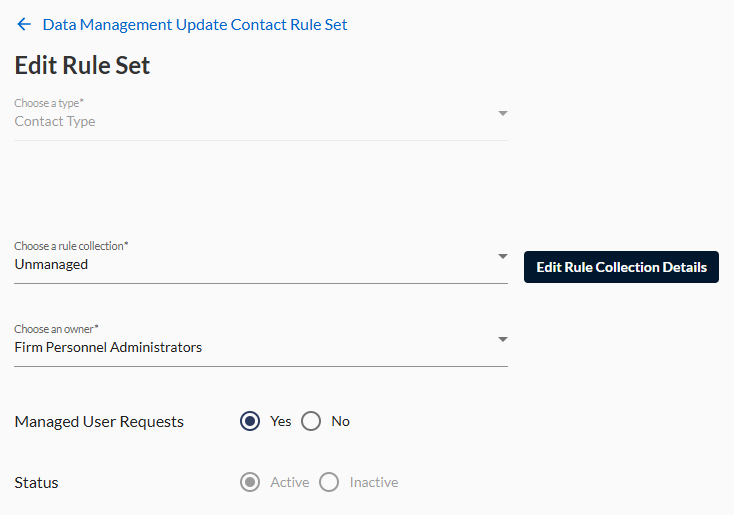Click the Inactive label text
This screenshot has width=734, height=515.
point(374,482)
